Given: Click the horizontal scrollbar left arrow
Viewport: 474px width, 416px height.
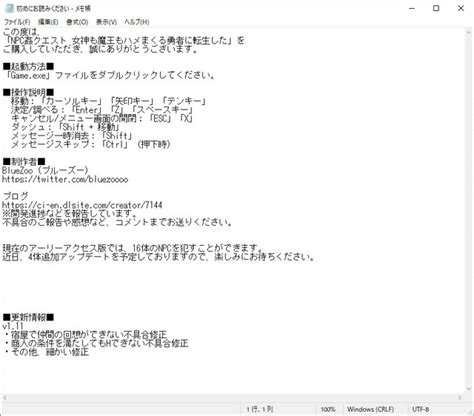Looking at the screenshot, I should (5, 398).
